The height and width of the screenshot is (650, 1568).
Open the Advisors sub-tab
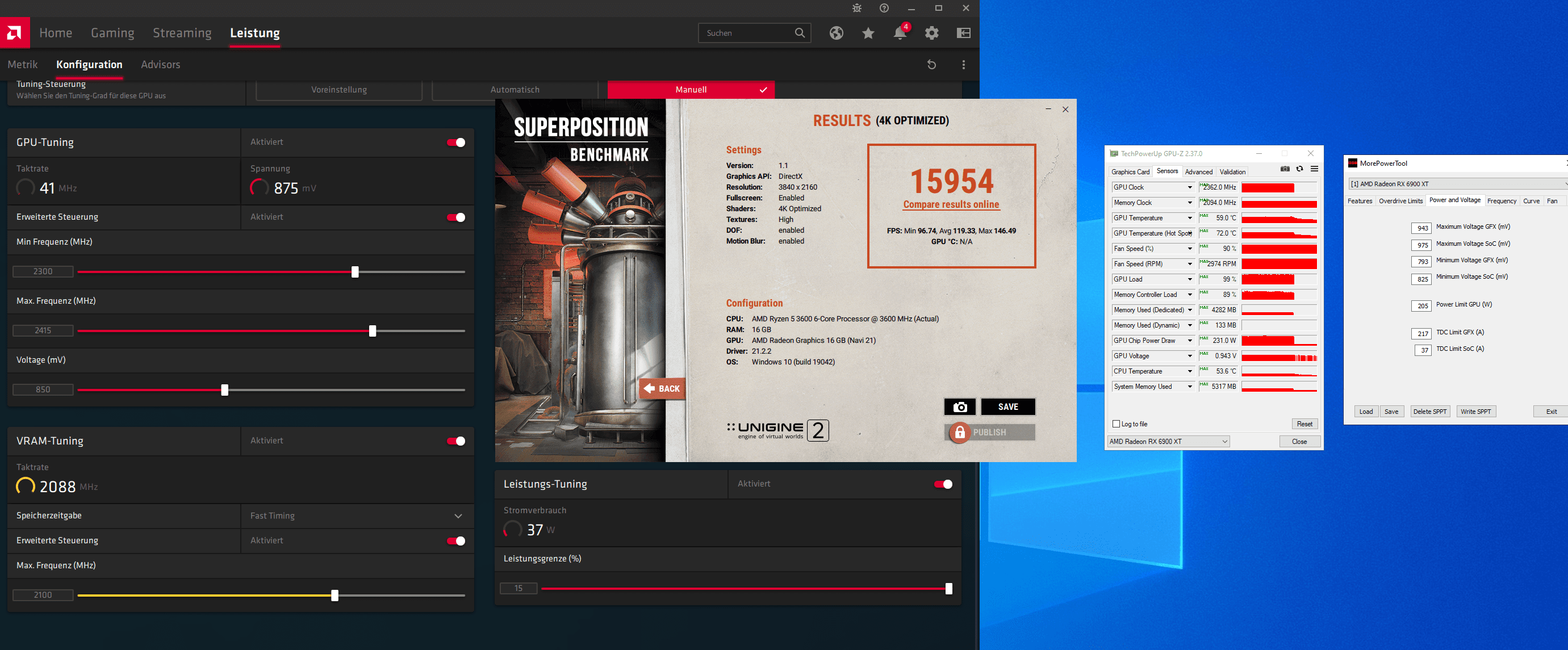tap(161, 65)
